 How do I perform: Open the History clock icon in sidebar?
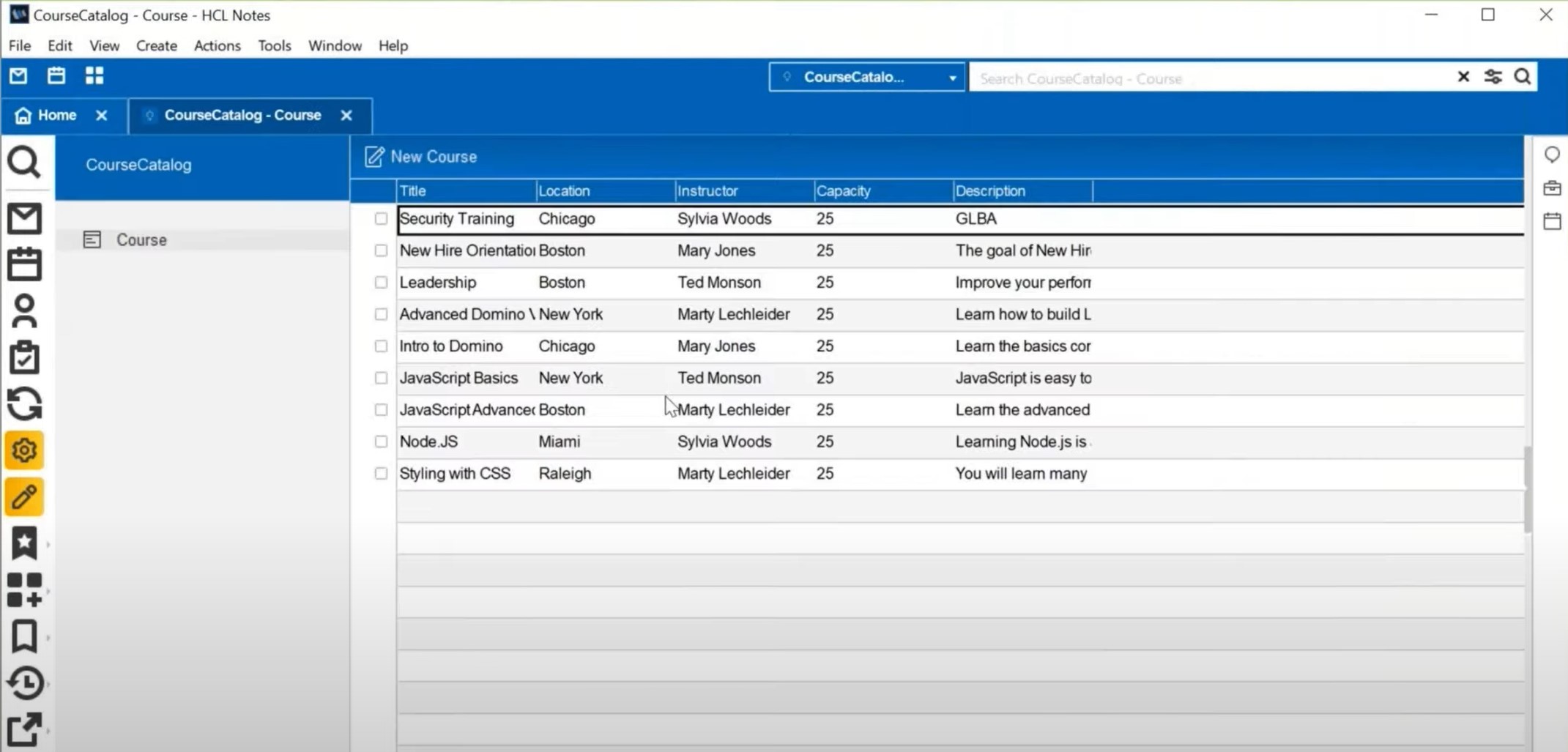pos(24,683)
